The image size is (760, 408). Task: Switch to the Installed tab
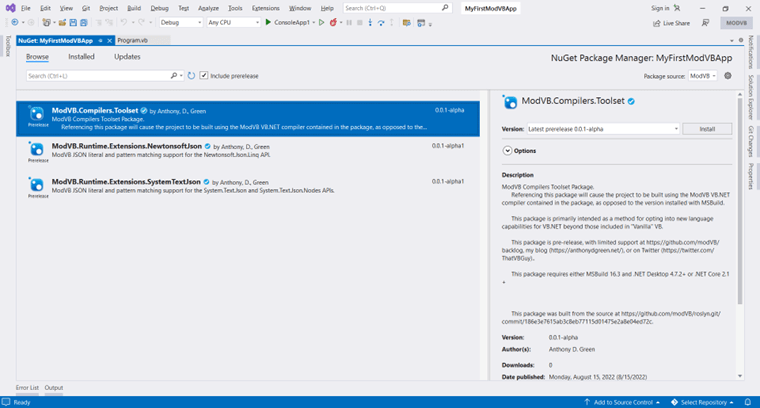[81, 57]
